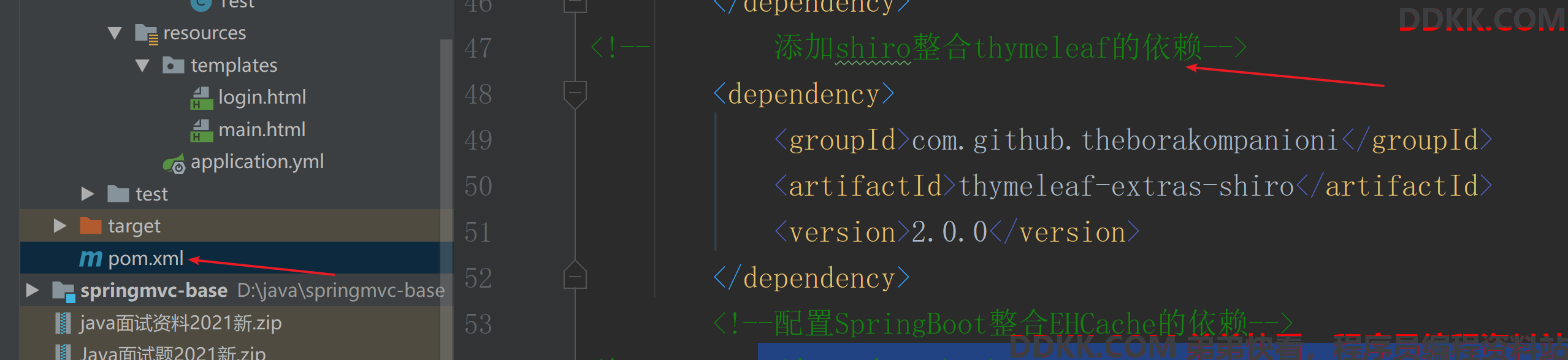The height and width of the screenshot is (360, 1568).
Task: Click line number 51 in the gutter
Action: coord(478,232)
